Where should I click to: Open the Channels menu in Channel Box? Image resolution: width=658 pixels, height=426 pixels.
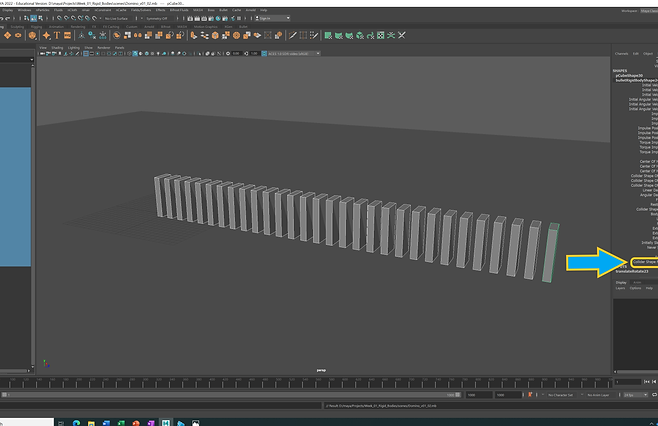[621, 54]
